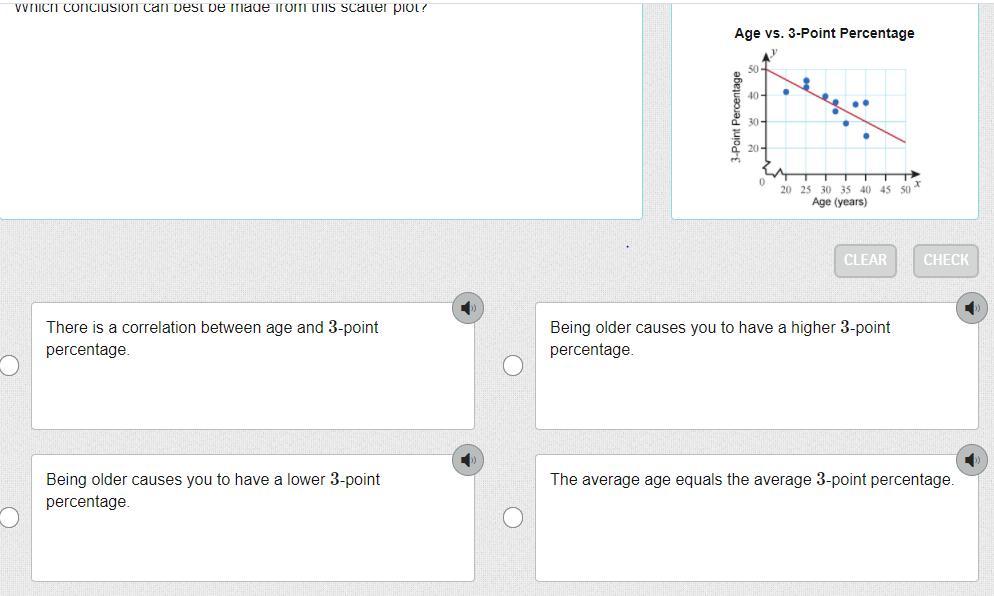Image resolution: width=994 pixels, height=596 pixels.
Task: Click the 'Age vs. 3-Point Percentage' chart title
Action: tap(824, 33)
